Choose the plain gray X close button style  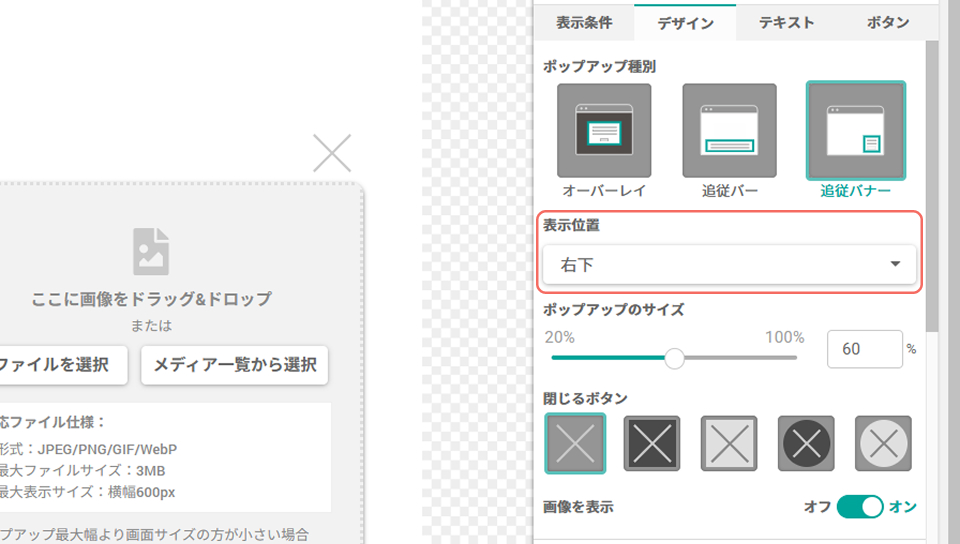(575, 443)
